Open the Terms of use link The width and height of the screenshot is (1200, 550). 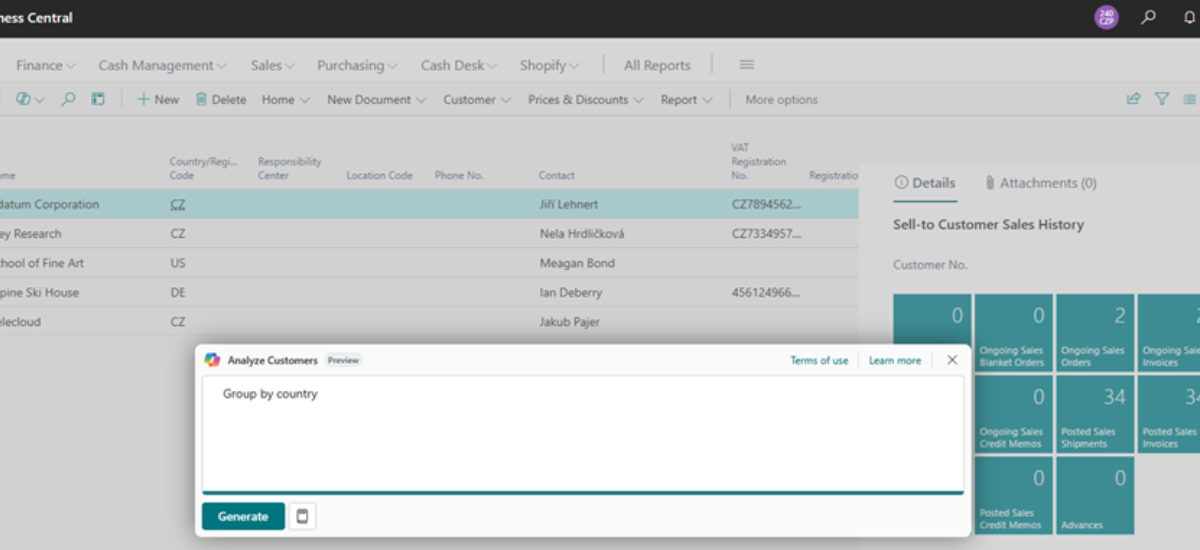[x=819, y=360]
